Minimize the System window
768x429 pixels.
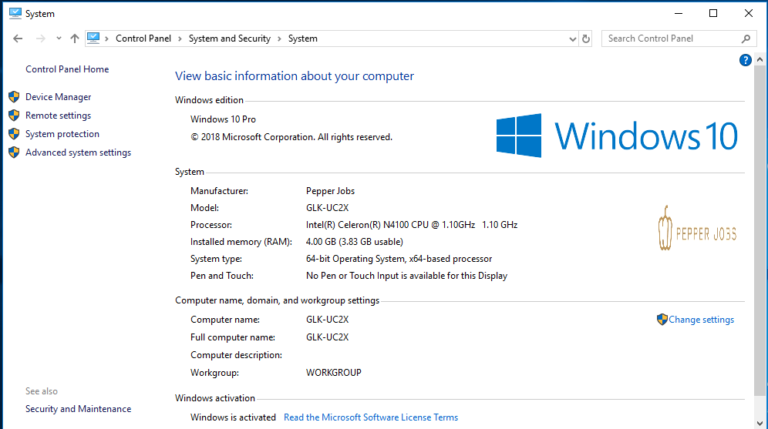coord(678,14)
